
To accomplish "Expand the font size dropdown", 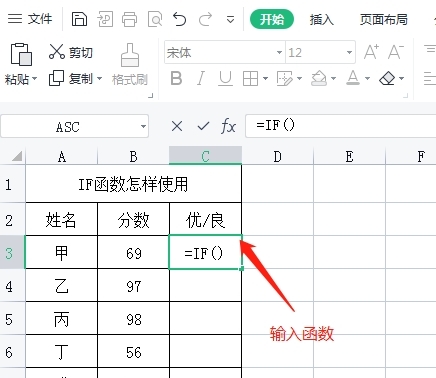I will click(349, 52).
